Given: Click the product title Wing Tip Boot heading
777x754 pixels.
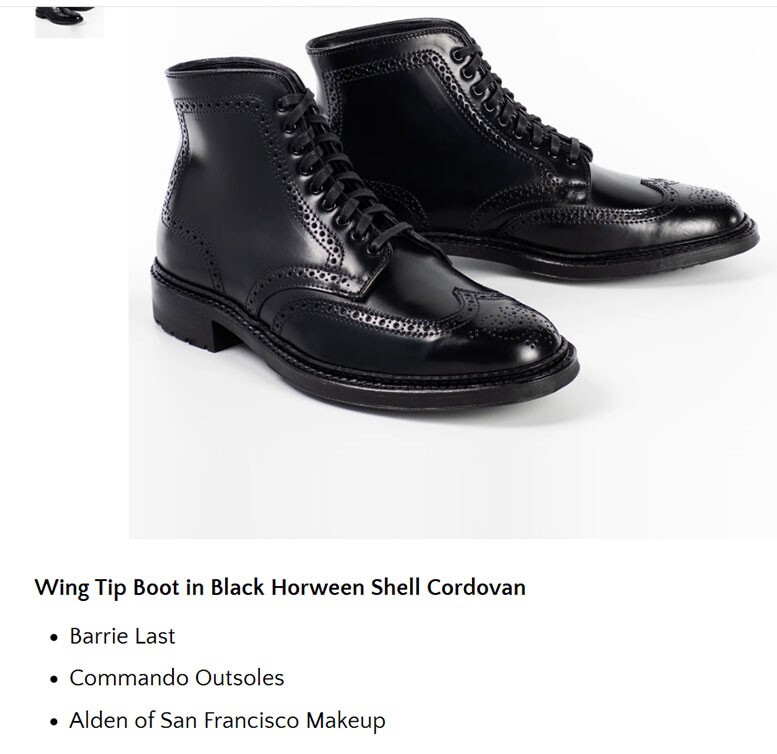Looking at the screenshot, I should point(280,588).
